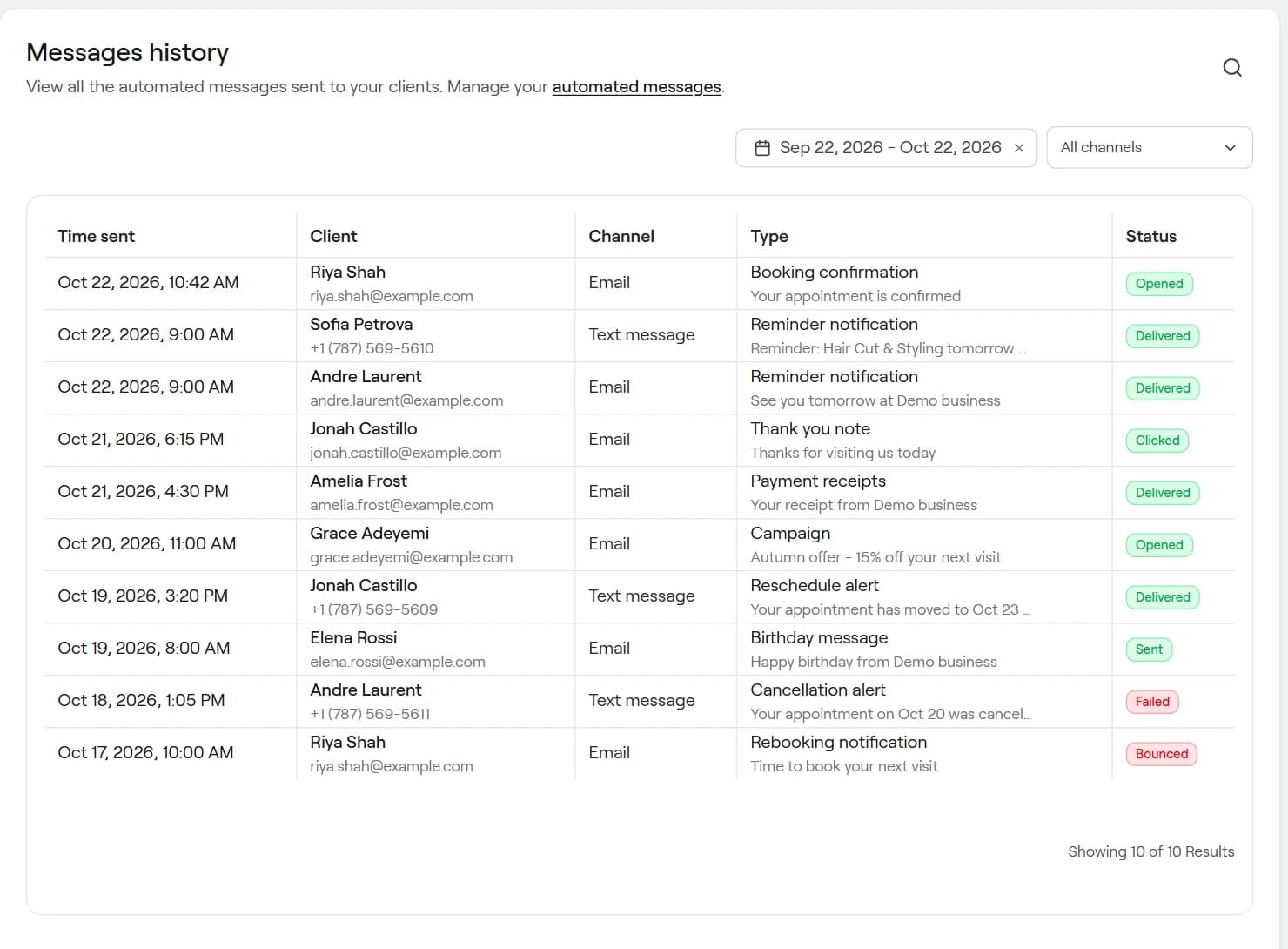This screenshot has width=1288, height=949.
Task: Follow the automated messages link
Action: pos(636,86)
